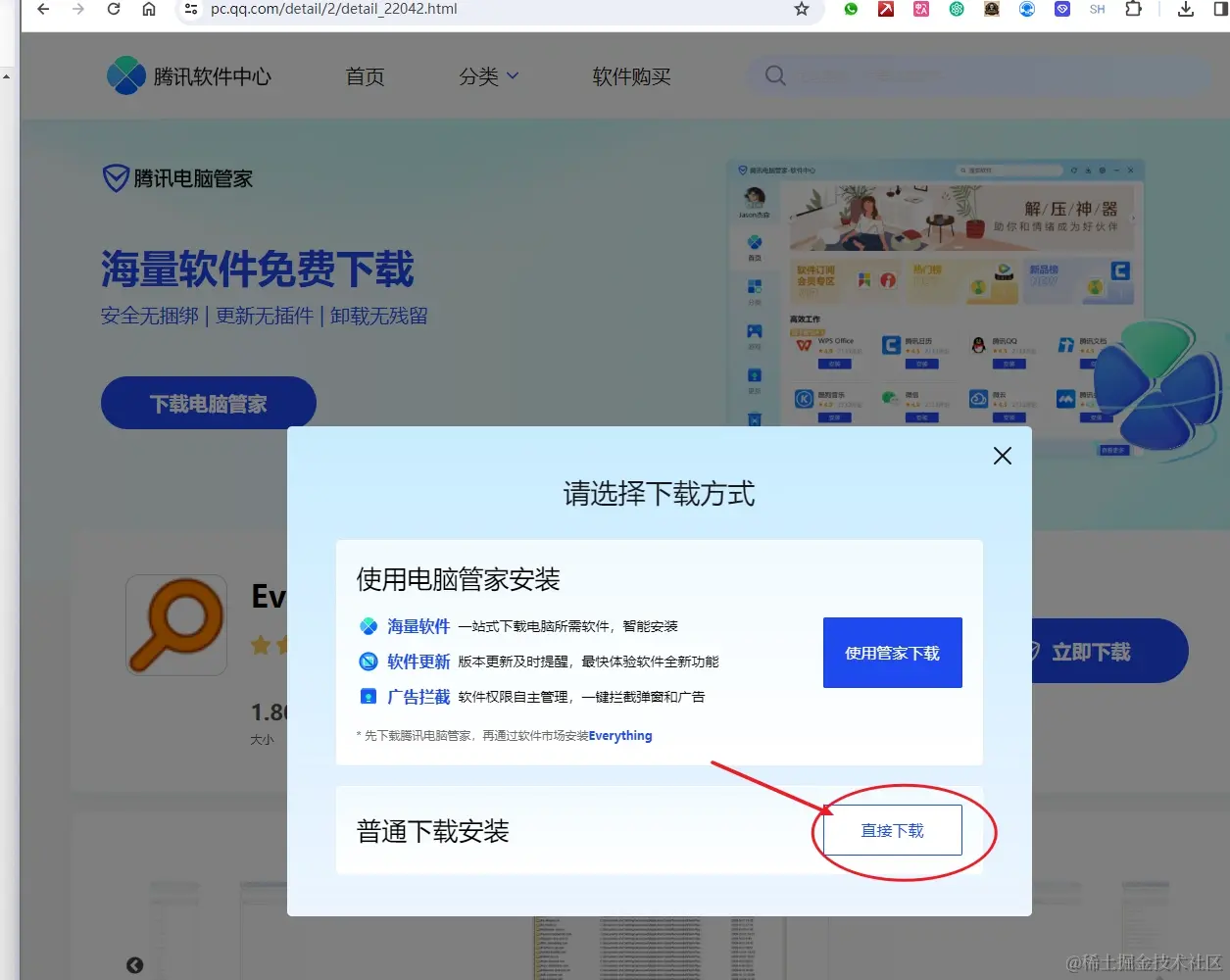Open the browser home page icon
1230x980 pixels.
[x=149, y=9]
